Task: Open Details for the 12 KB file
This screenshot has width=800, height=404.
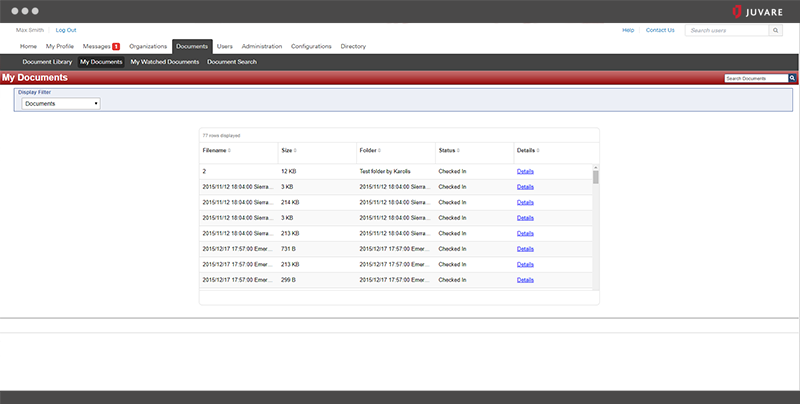Action: click(x=525, y=171)
